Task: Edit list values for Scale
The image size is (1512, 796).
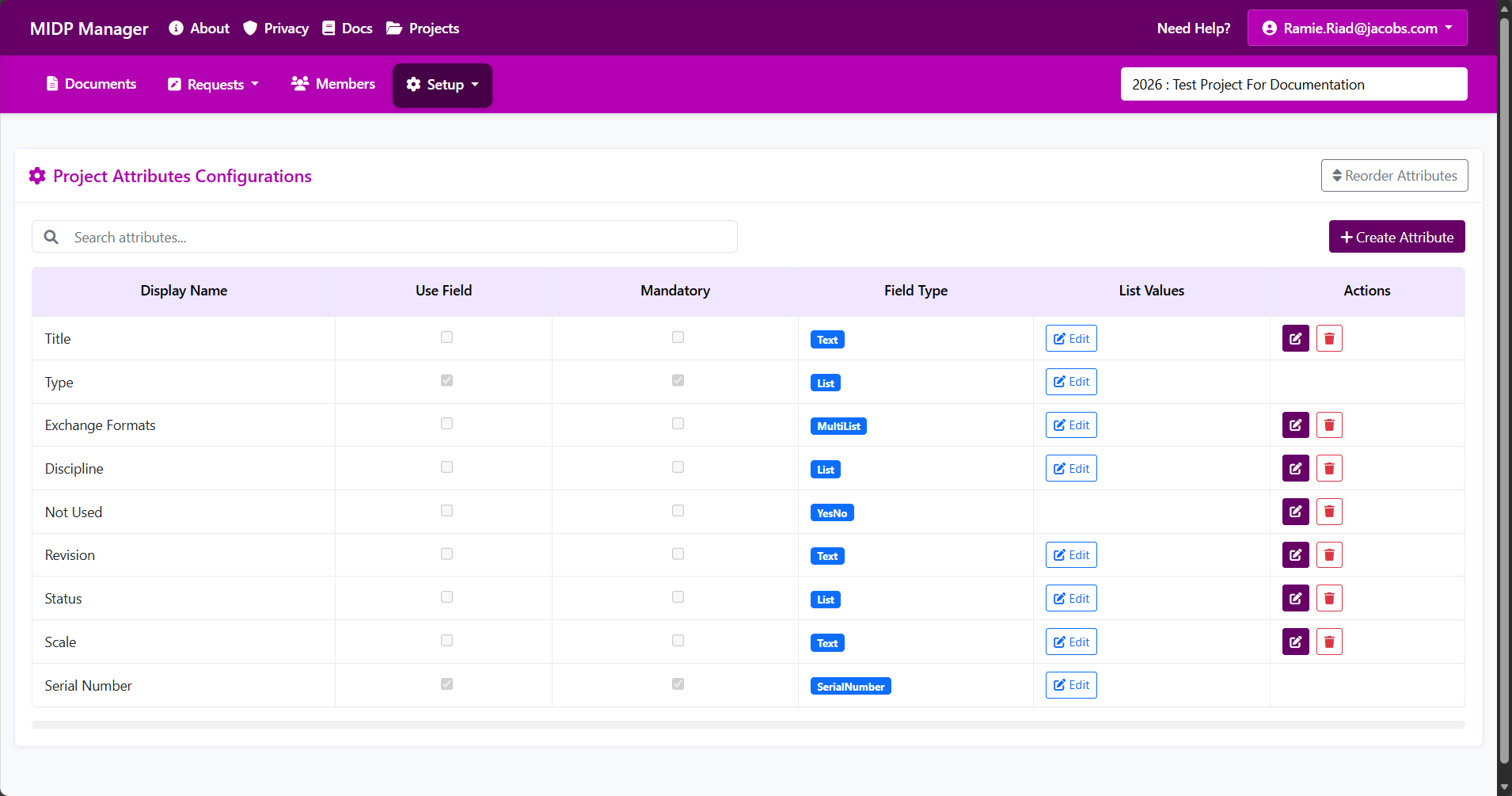Action: coord(1071,642)
